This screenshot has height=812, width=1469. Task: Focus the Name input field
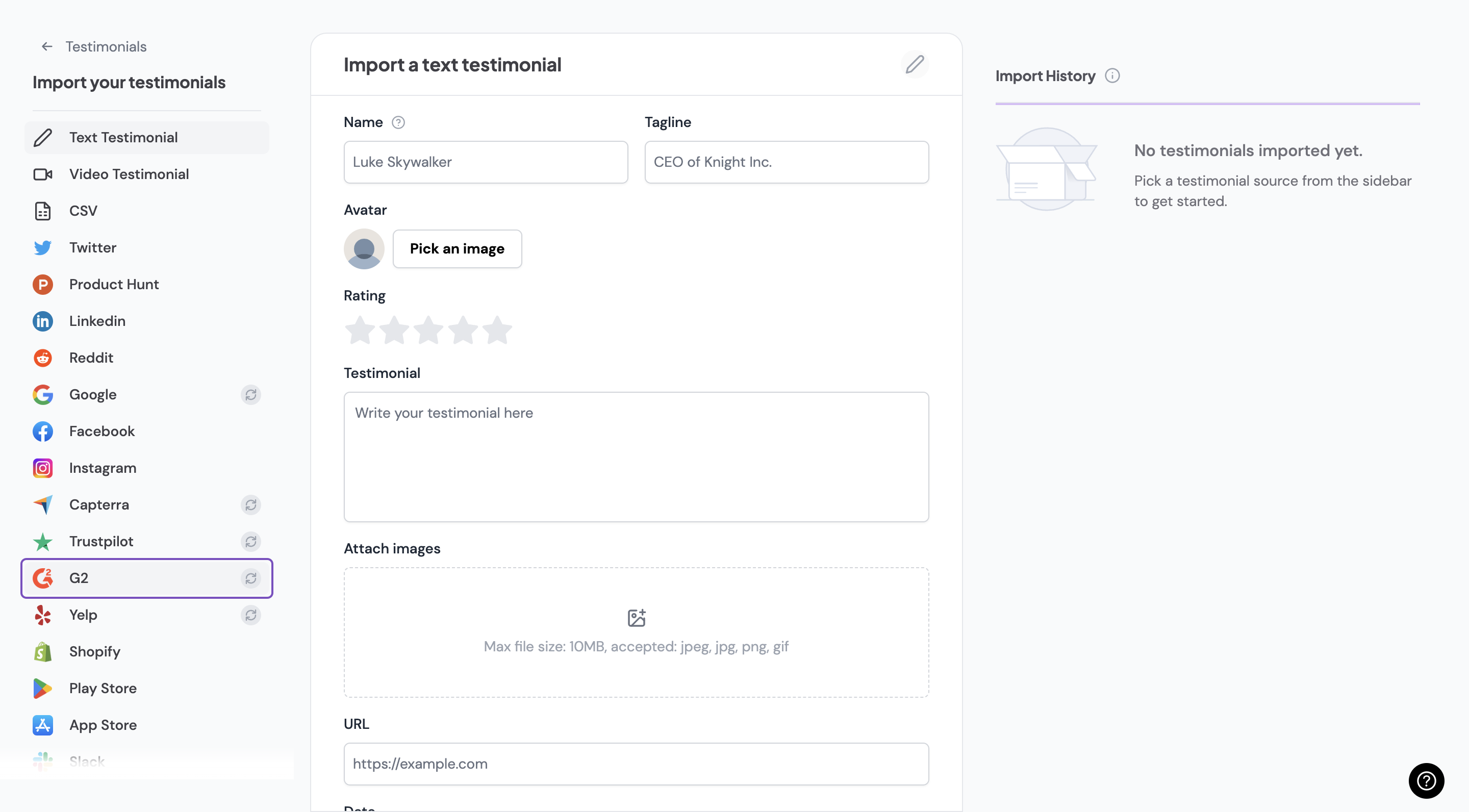[486, 162]
